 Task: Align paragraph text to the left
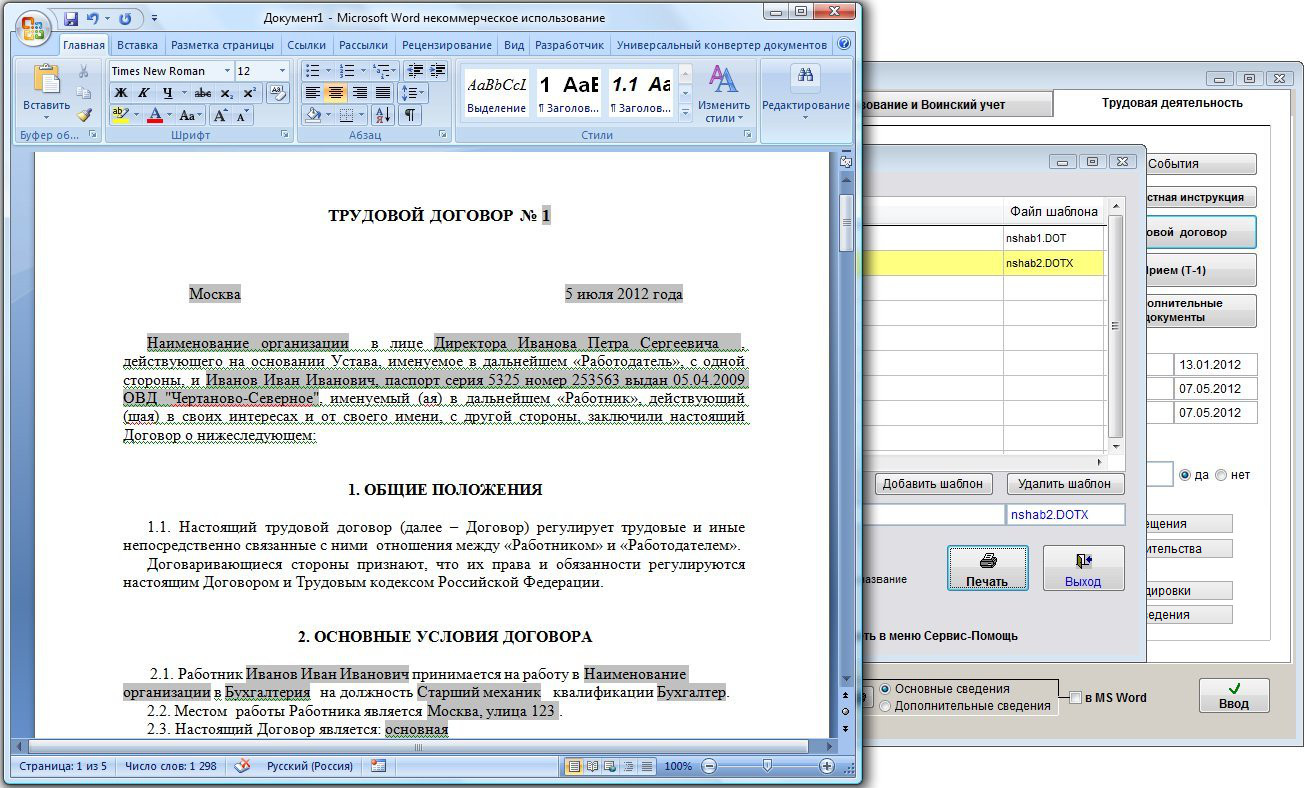tap(314, 93)
